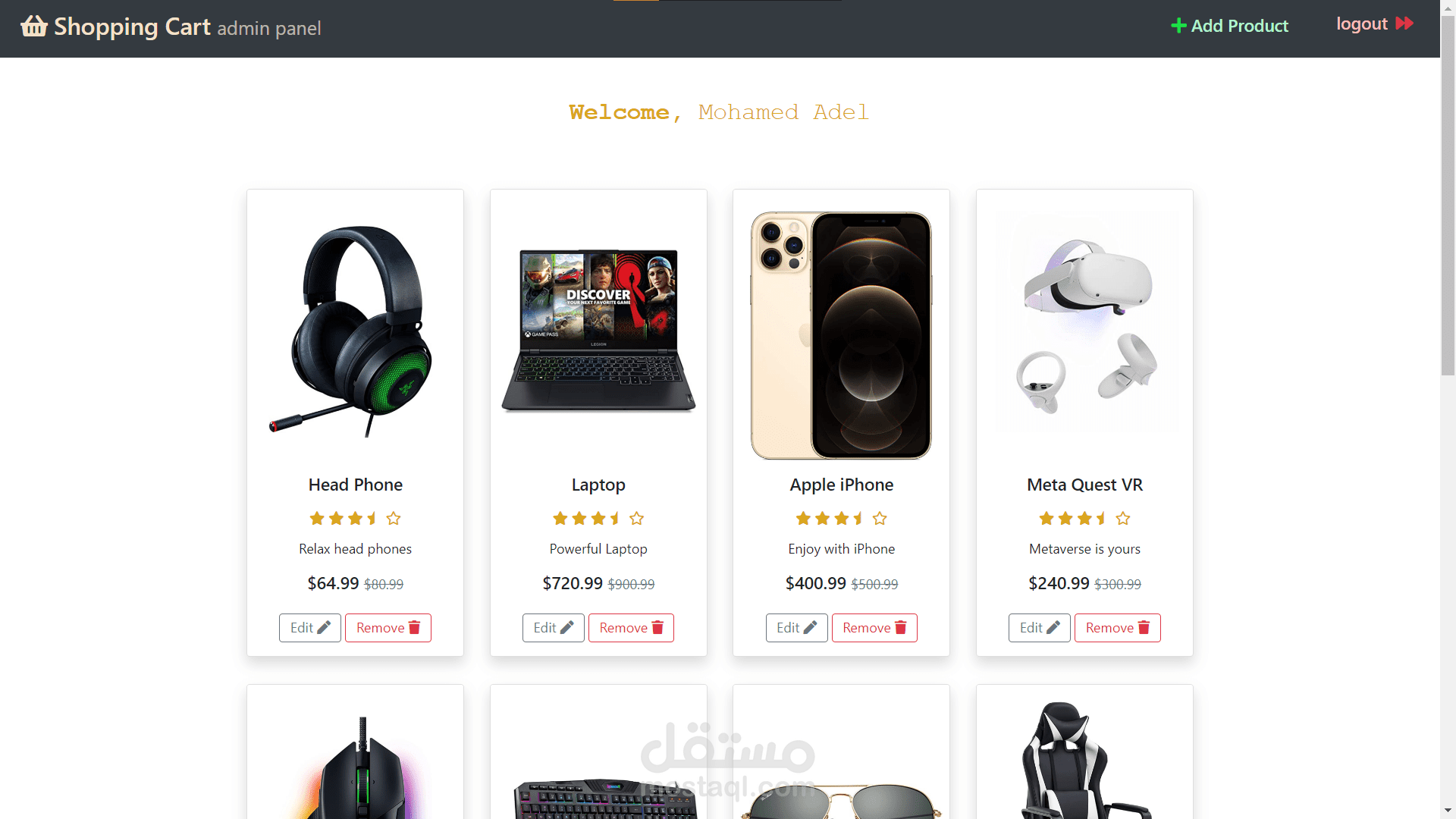Edit the Meta Quest VR product
Image resolution: width=1456 pixels, height=819 pixels.
[x=1039, y=628]
